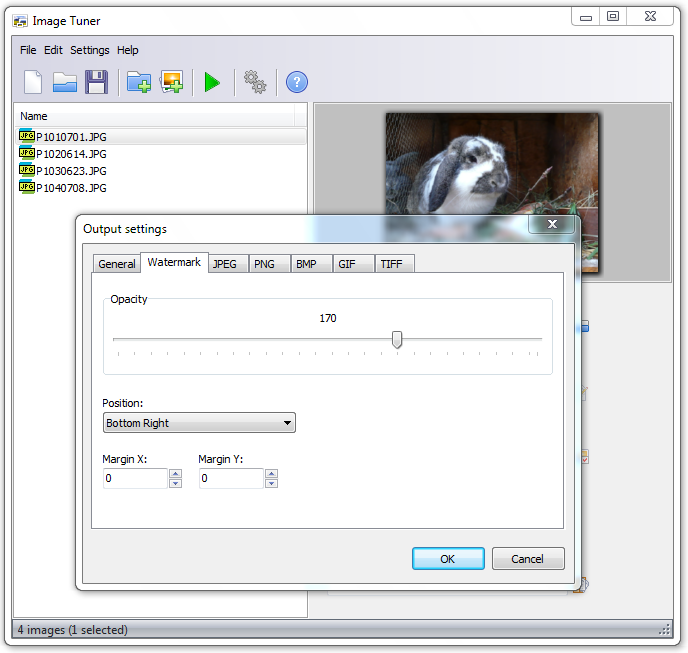This screenshot has width=688, height=653.
Task: Open the Settings menu
Action: click(90, 50)
